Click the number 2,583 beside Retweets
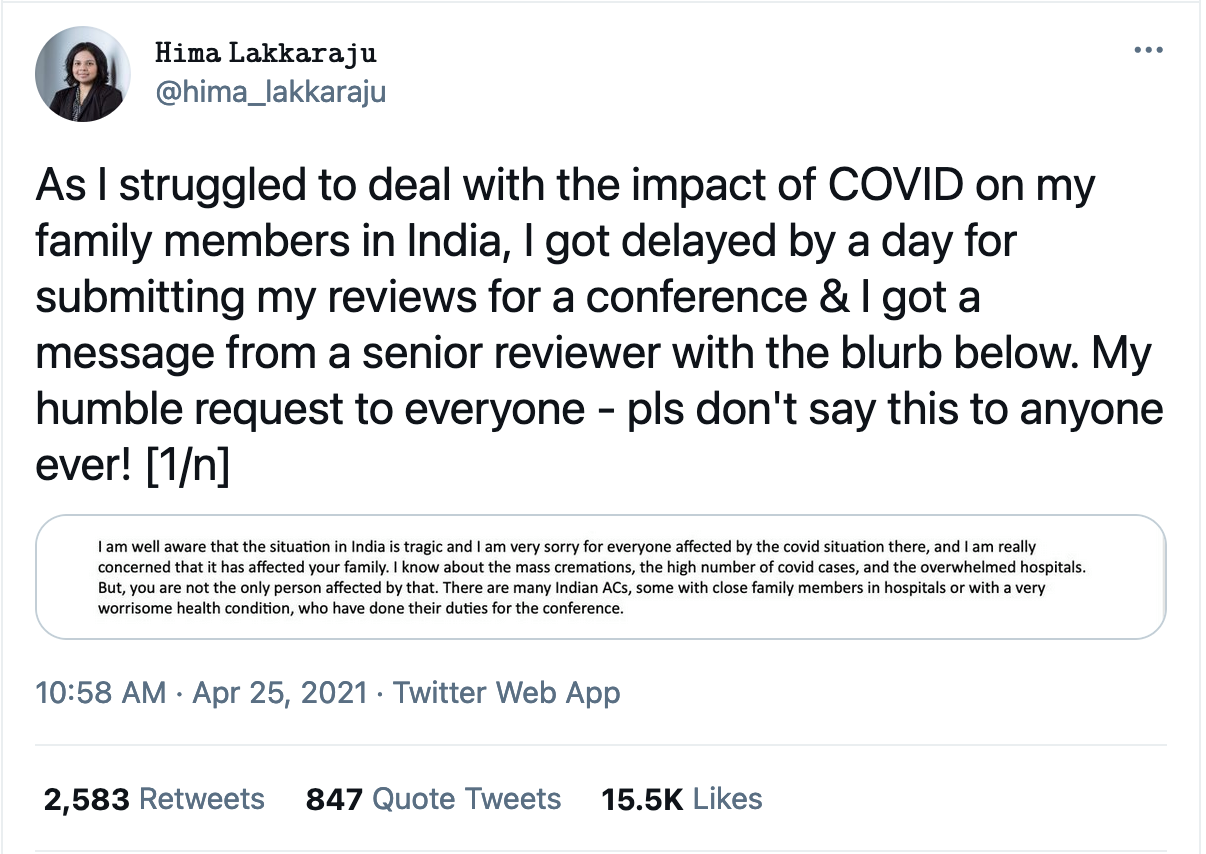This screenshot has height=854, width=1206. pos(87,799)
